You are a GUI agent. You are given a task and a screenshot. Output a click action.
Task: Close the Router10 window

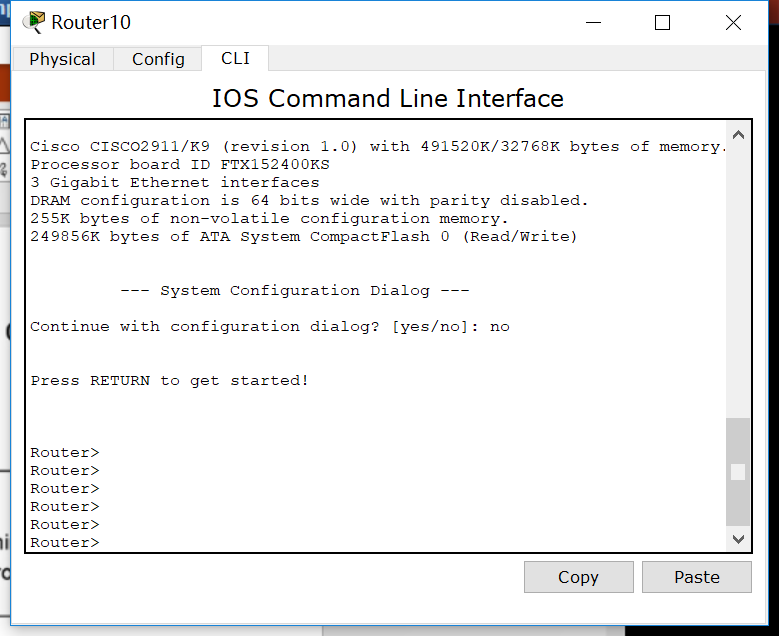click(x=733, y=22)
